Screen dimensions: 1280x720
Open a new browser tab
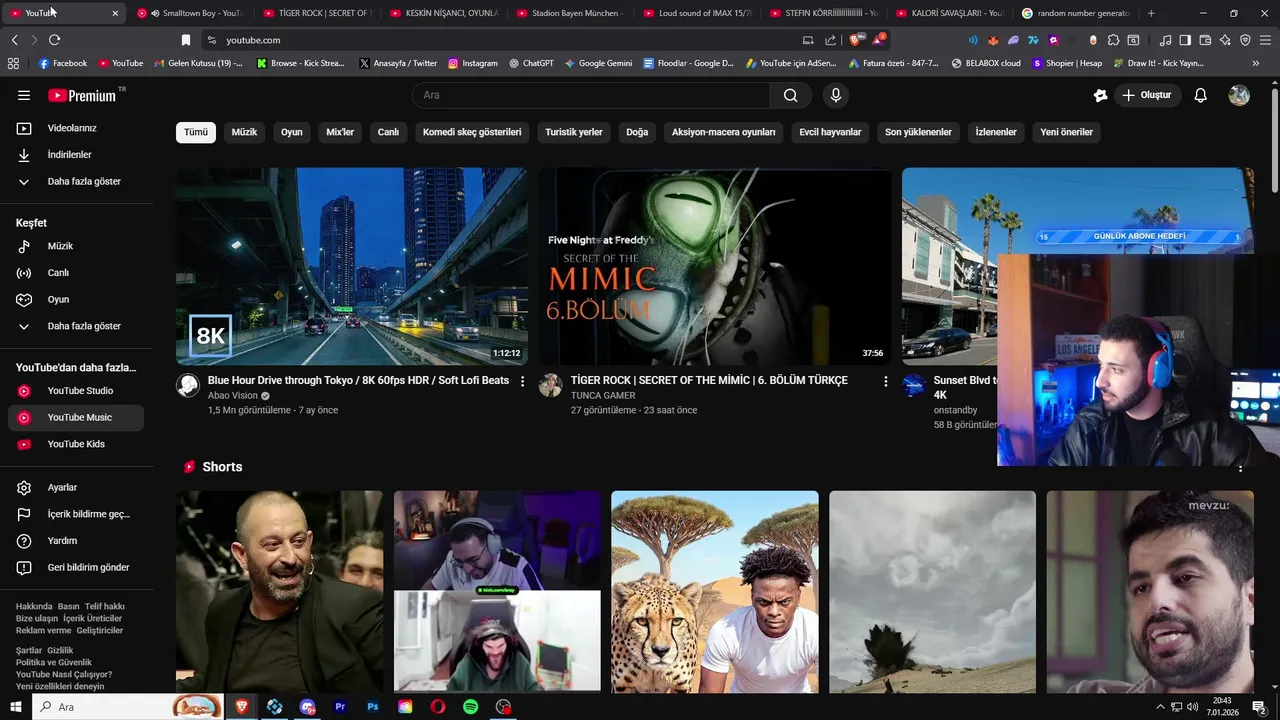tap(1151, 13)
